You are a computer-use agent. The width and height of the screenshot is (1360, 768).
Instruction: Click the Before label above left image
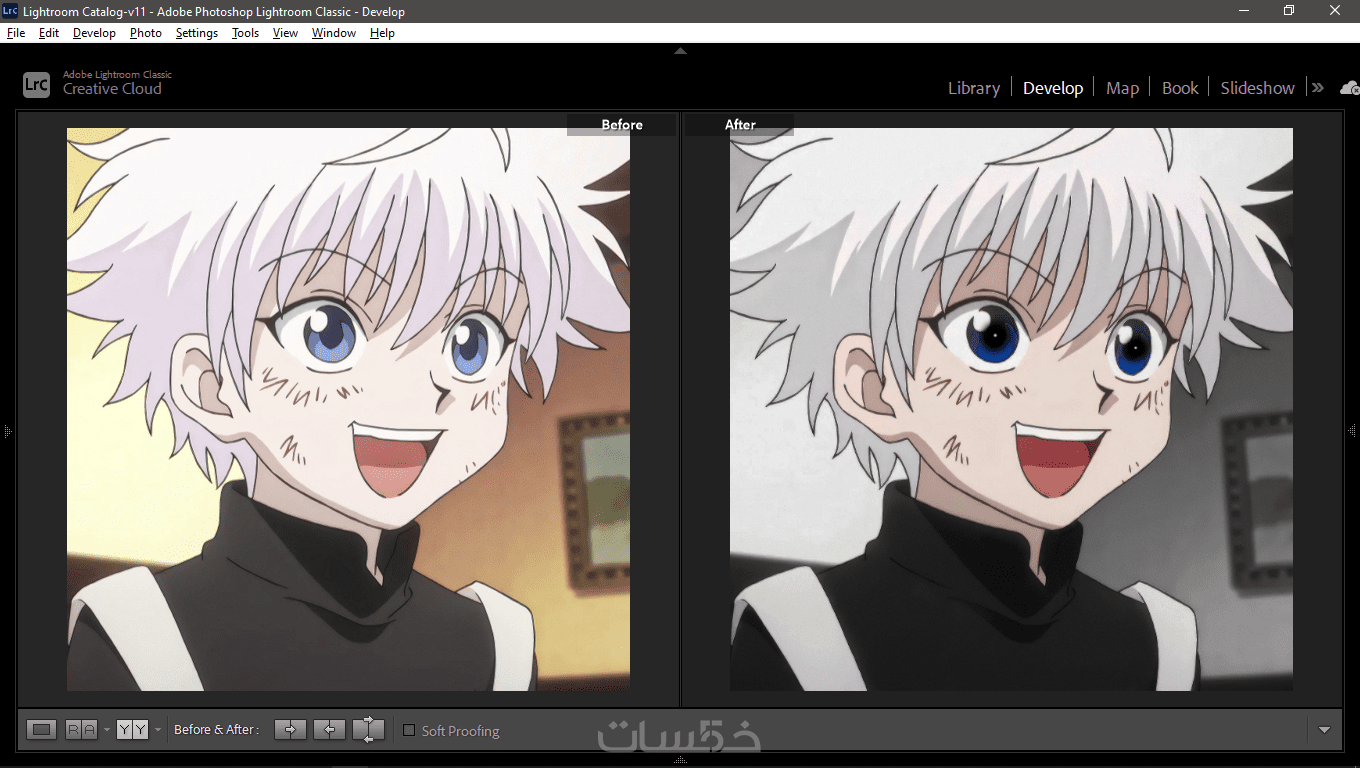(x=622, y=125)
